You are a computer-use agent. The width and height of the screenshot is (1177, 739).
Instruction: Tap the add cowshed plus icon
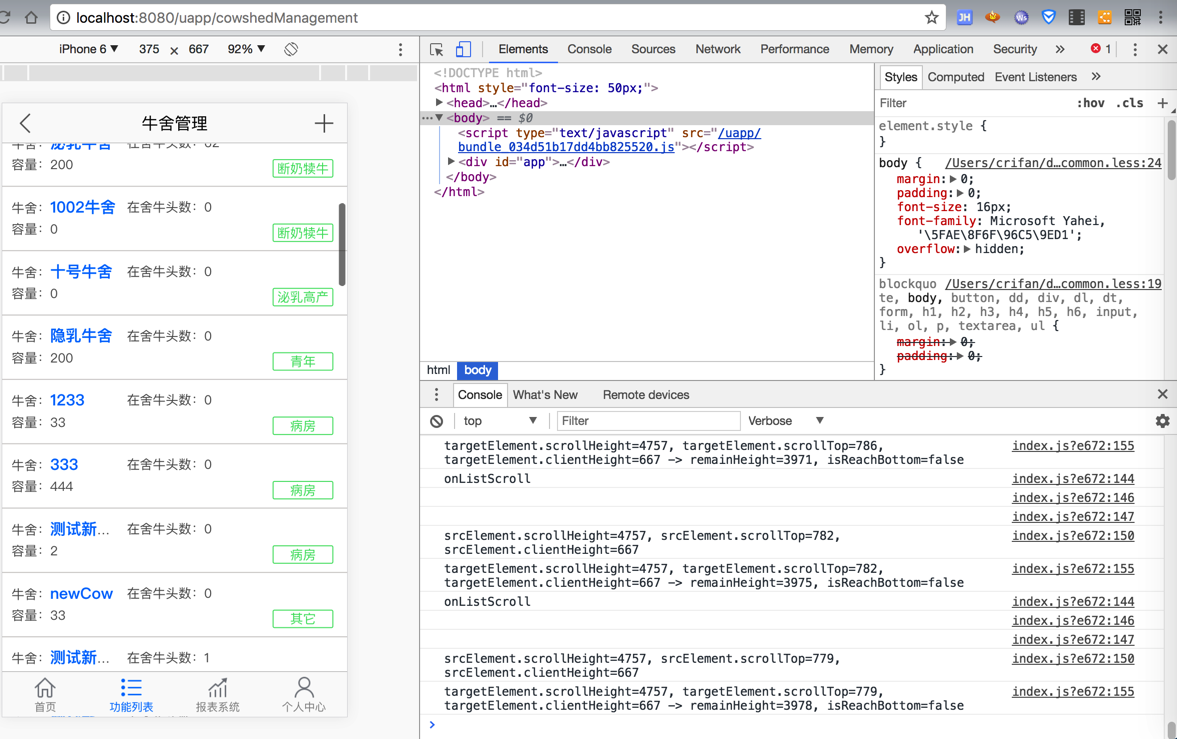click(x=323, y=123)
